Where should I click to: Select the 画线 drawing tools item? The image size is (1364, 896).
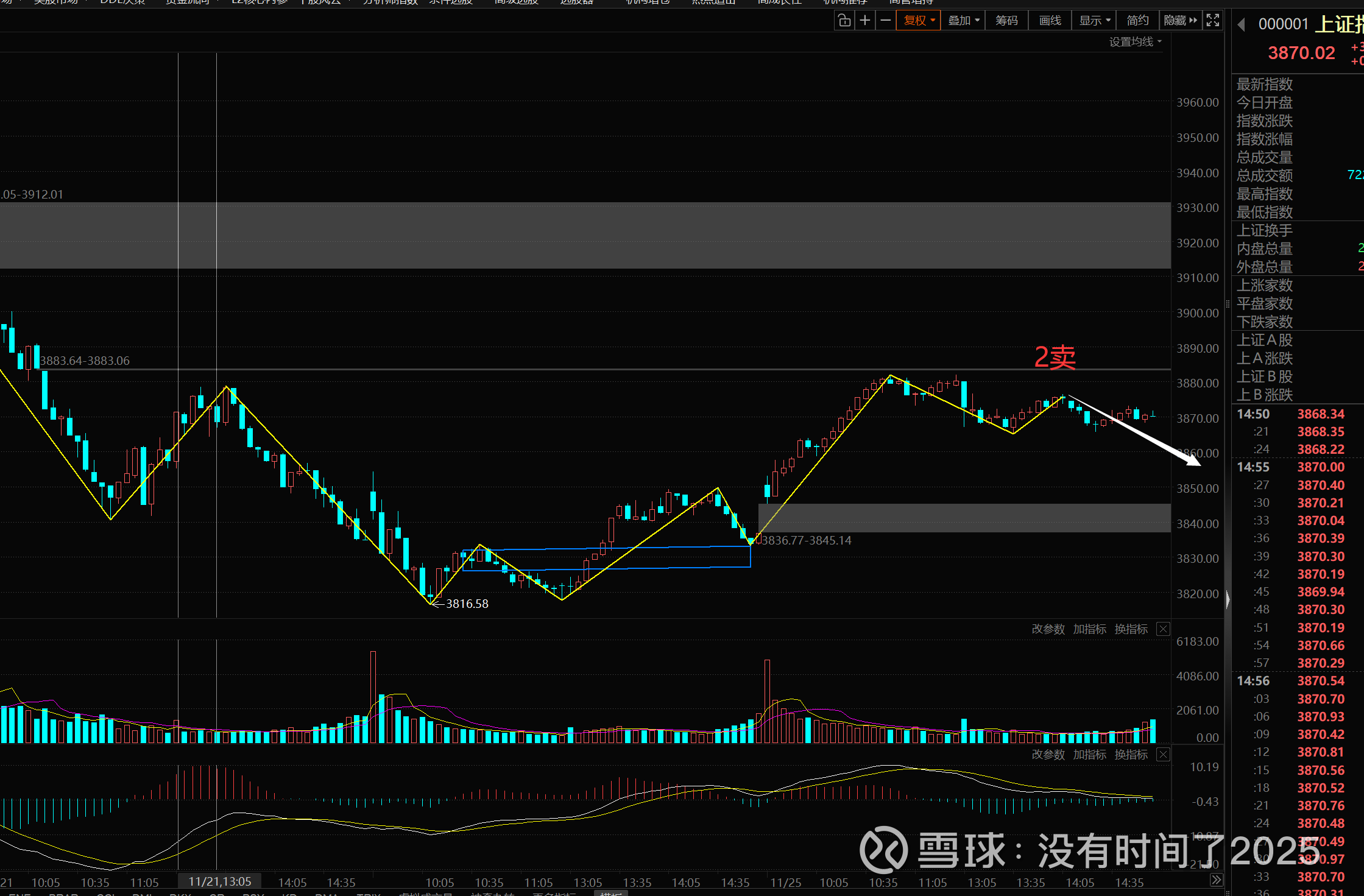(x=1050, y=21)
